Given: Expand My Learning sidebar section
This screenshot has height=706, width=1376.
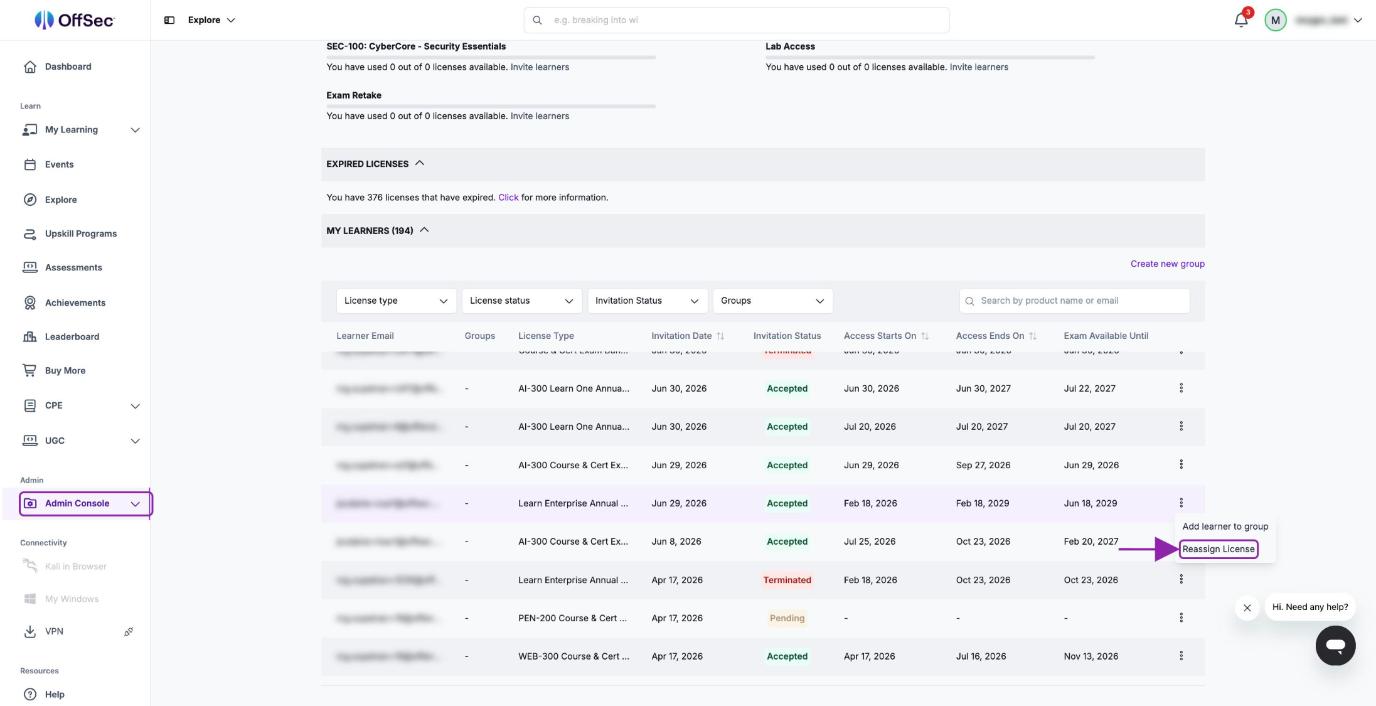Looking at the screenshot, I should click(135, 130).
